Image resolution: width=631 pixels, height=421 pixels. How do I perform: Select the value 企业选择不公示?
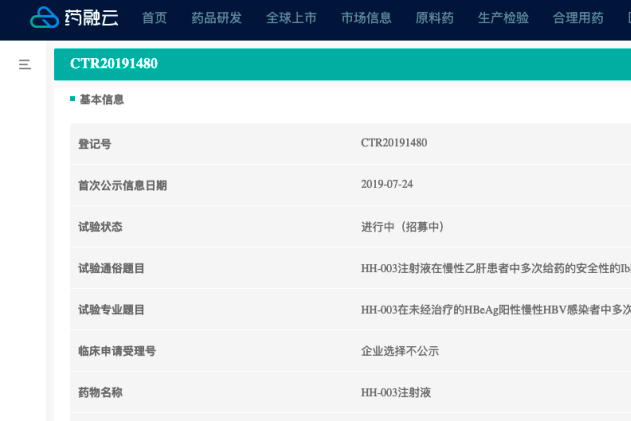[x=400, y=351]
